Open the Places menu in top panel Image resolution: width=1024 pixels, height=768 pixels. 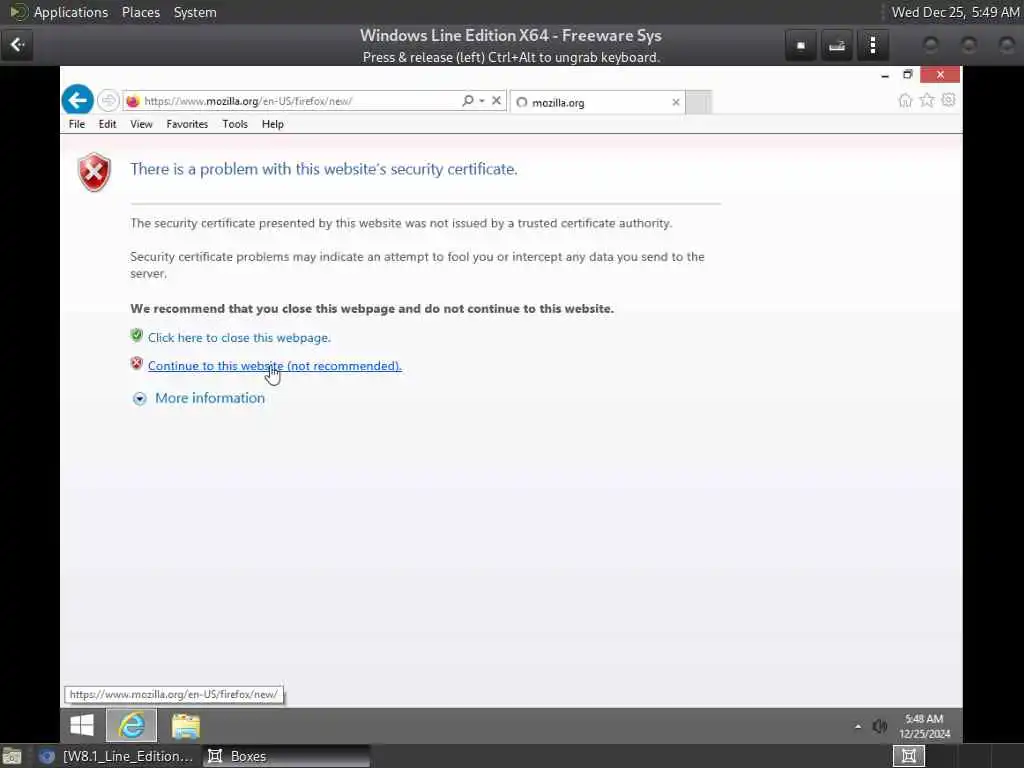coord(140,12)
